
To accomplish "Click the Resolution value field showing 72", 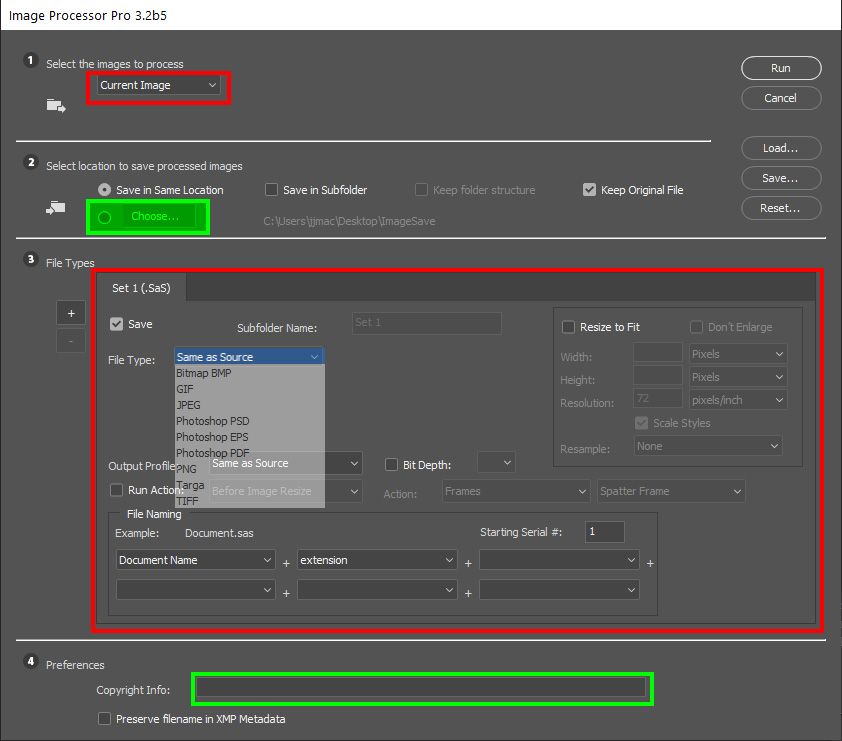I will (658, 399).
